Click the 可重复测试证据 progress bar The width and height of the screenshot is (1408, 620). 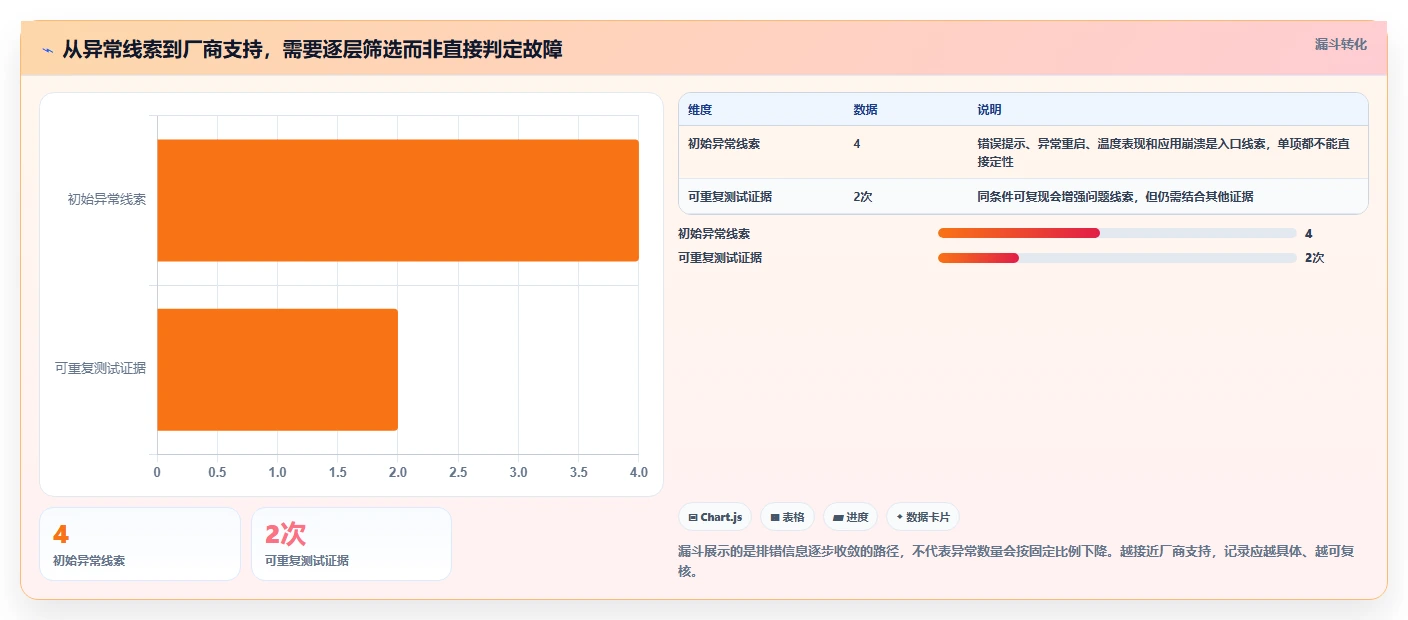pos(1117,257)
